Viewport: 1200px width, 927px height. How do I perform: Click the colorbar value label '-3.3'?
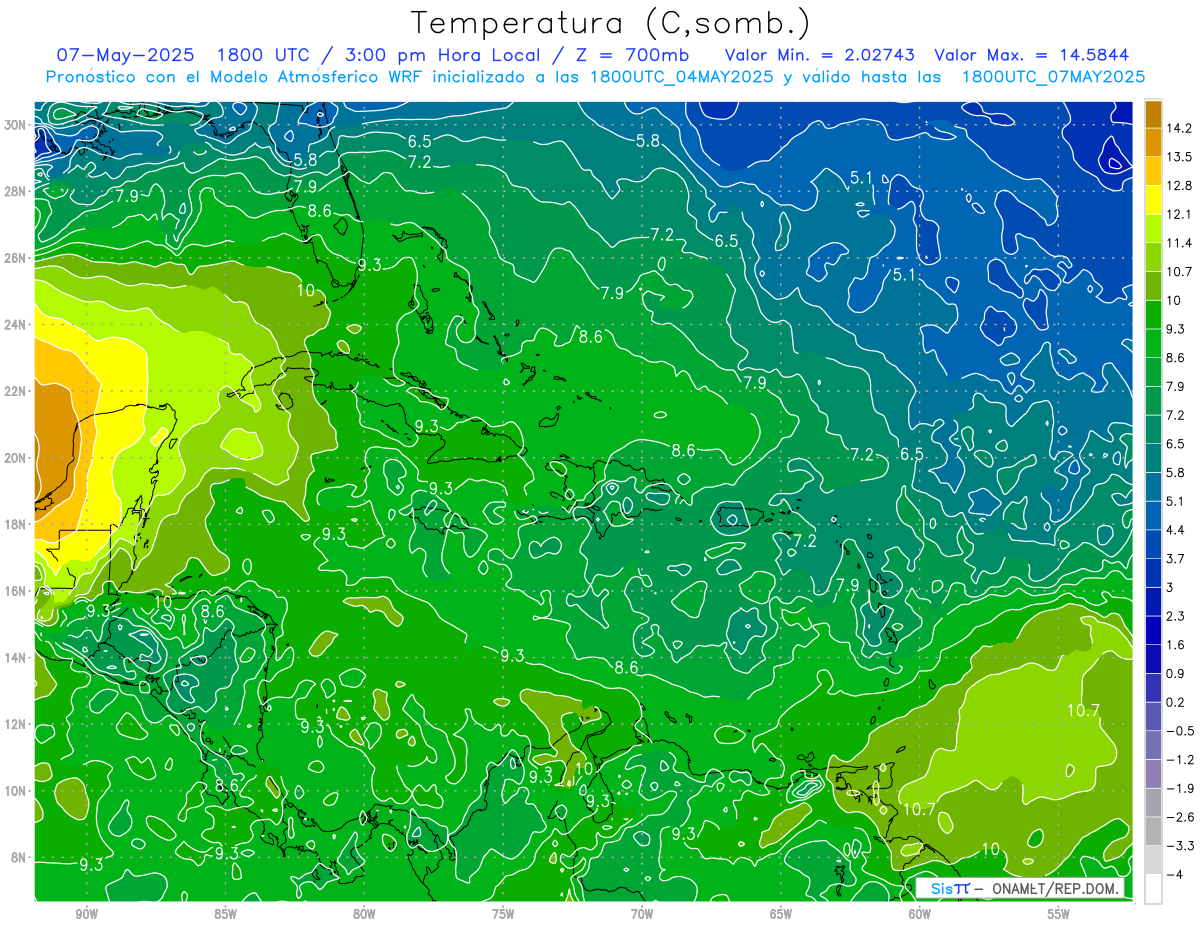[1180, 846]
